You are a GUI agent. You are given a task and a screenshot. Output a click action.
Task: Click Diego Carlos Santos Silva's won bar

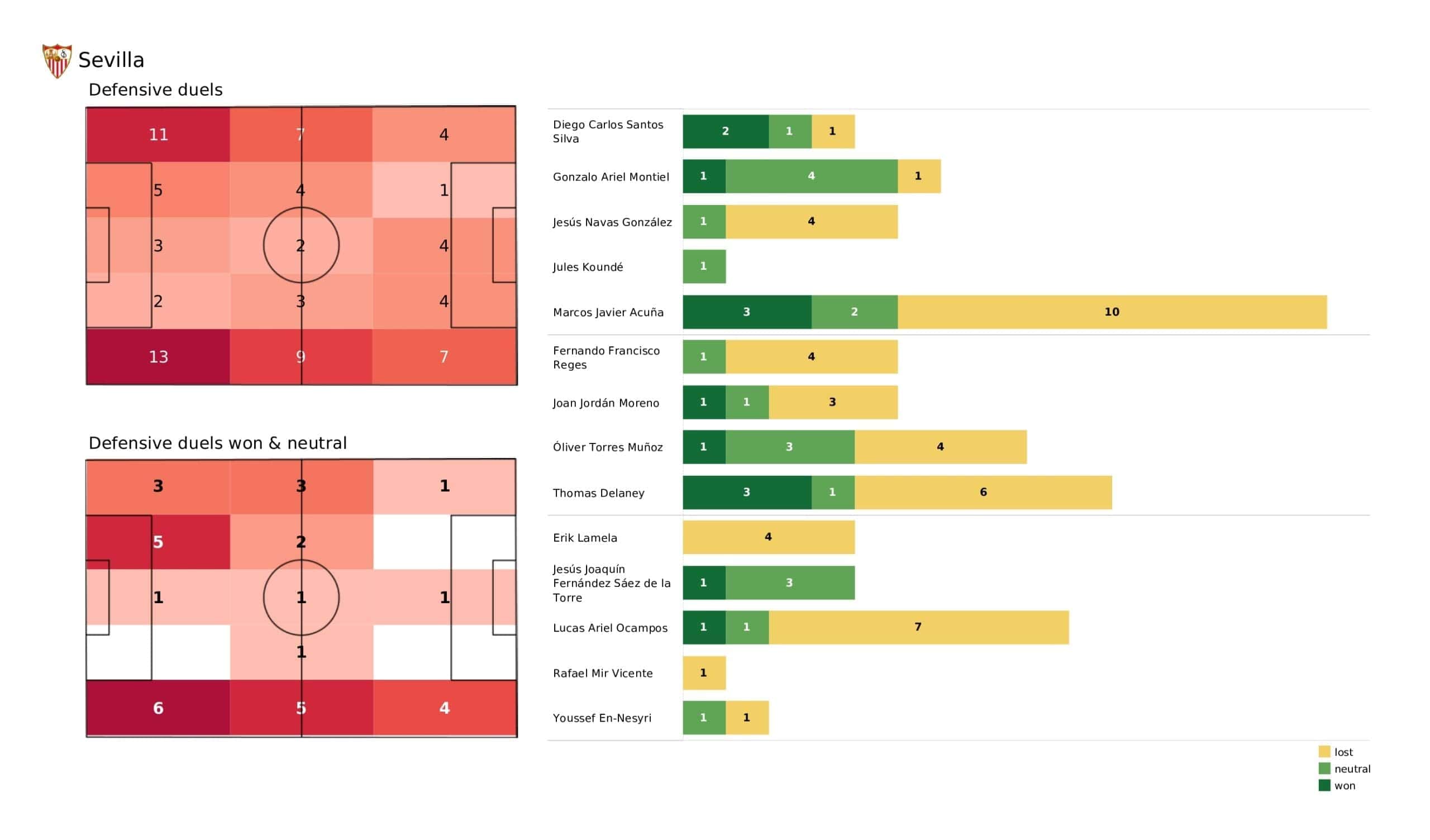tap(725, 132)
